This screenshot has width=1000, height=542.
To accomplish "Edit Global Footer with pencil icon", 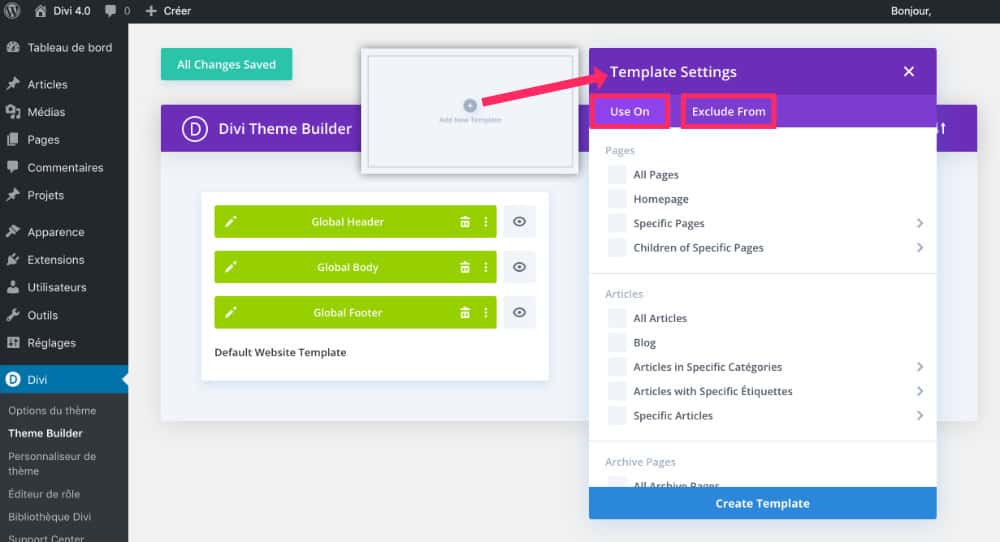I will (231, 312).
